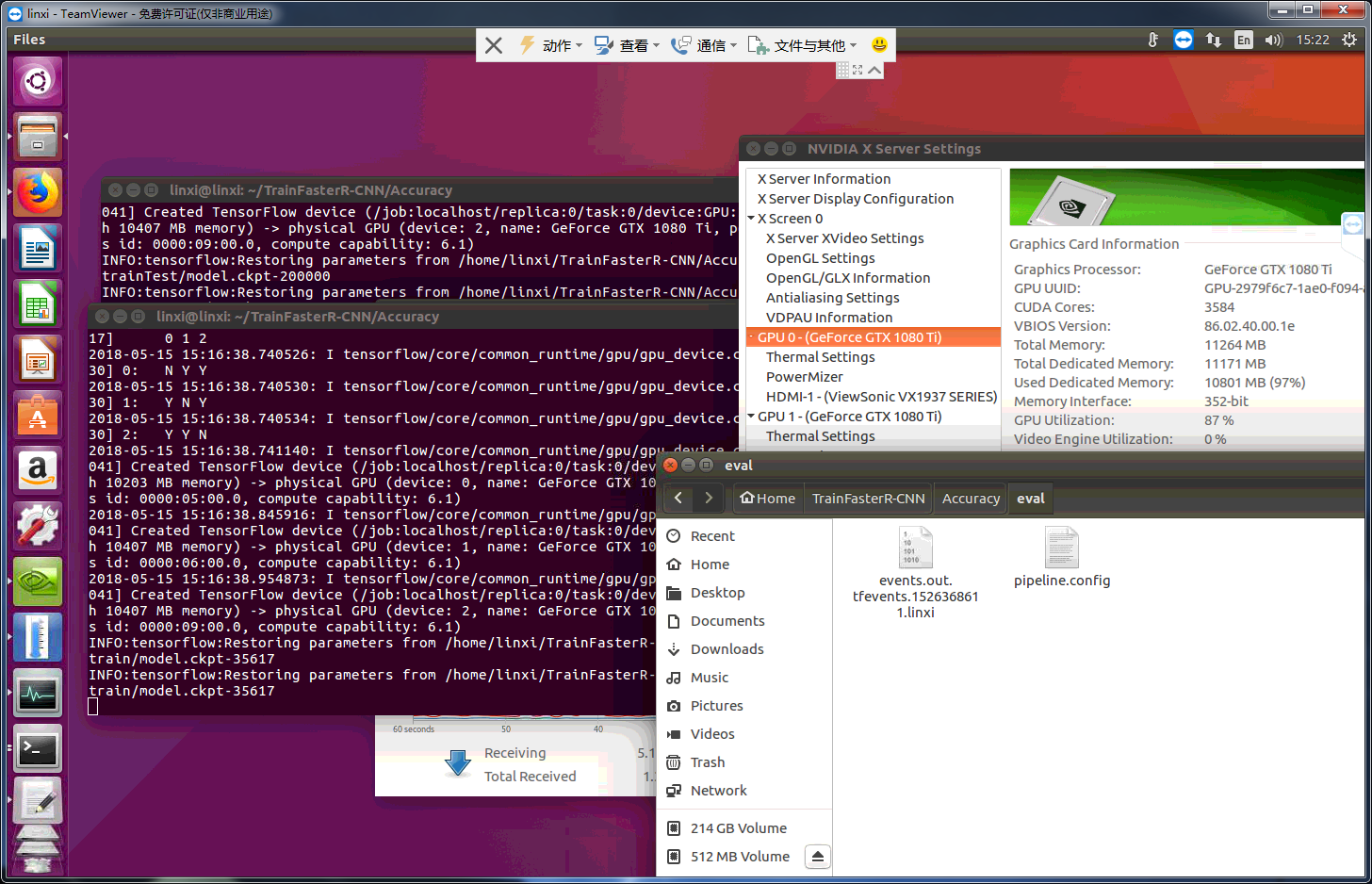Jump to Accuracy folder in path bar
Screen dimensions: 1372x884
coord(971,499)
